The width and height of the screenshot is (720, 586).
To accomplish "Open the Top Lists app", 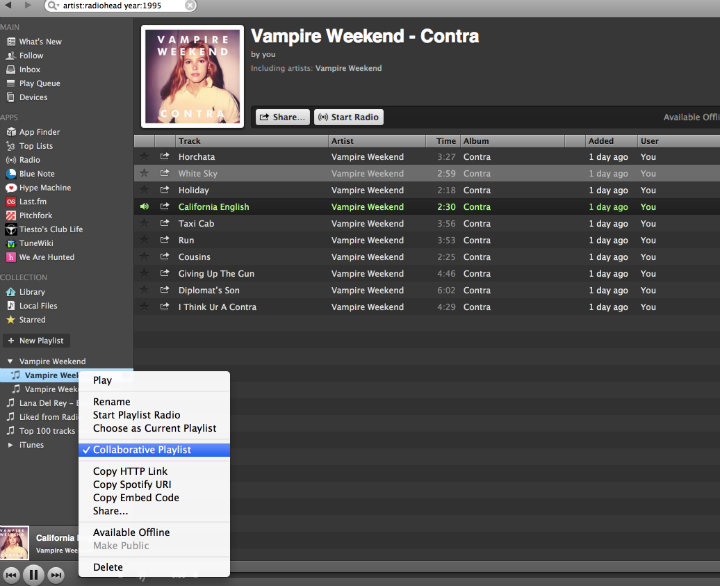I will 29,146.
